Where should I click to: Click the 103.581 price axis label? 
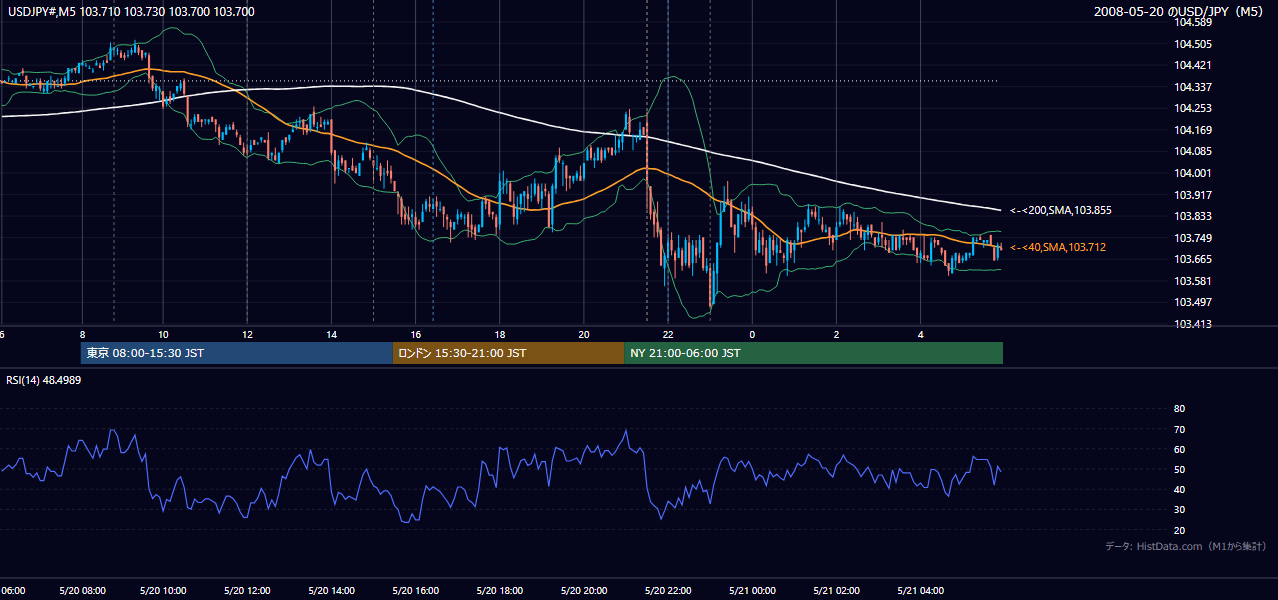click(x=1192, y=281)
